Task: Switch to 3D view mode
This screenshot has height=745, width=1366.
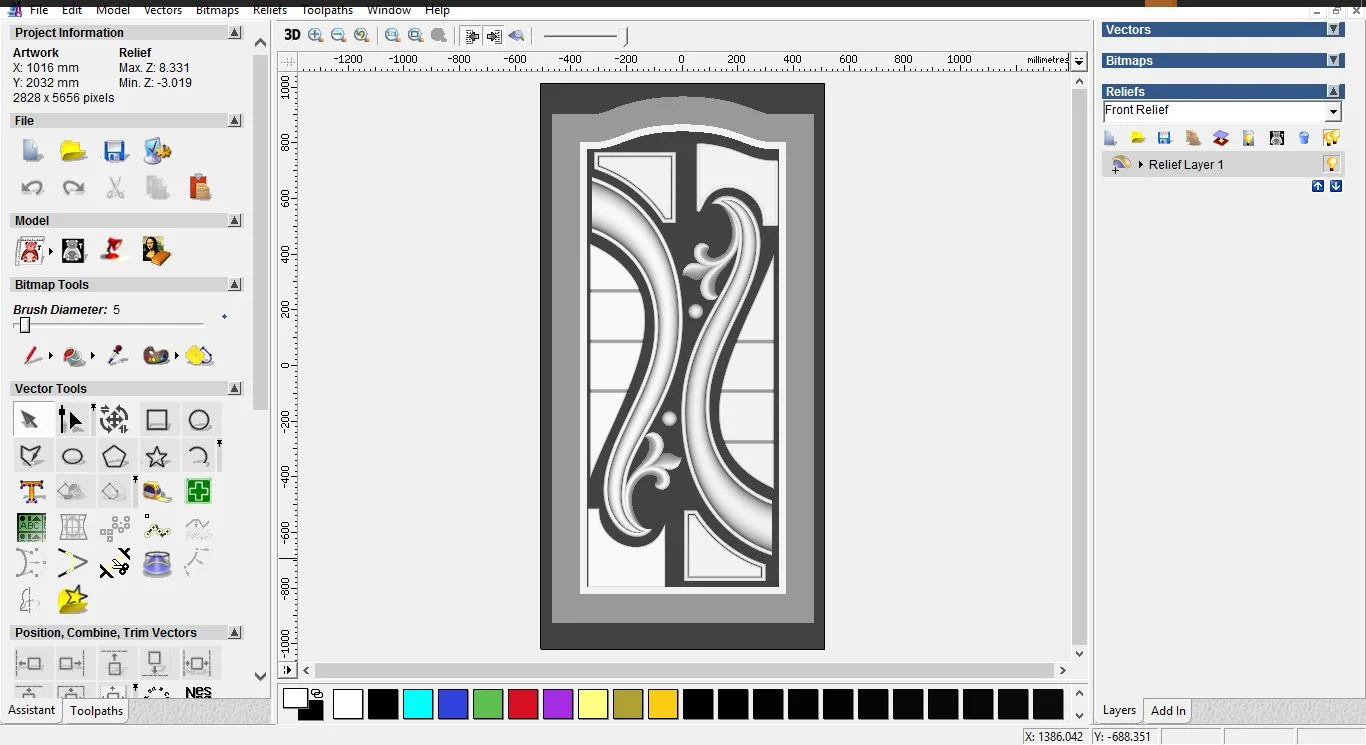Action: (x=291, y=35)
